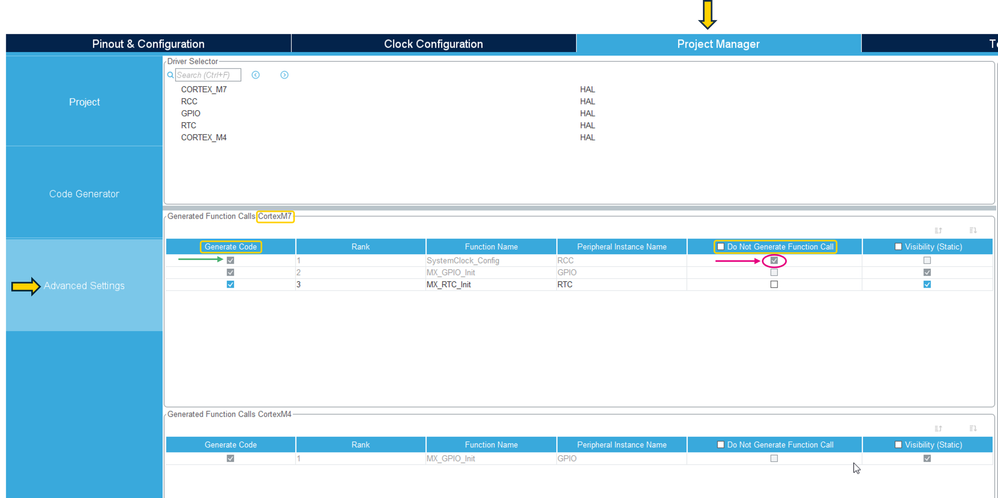This screenshot has width=998, height=498.
Task: Click GPIO peripheral cell in CortexM7 table
Action: [x=622, y=273]
